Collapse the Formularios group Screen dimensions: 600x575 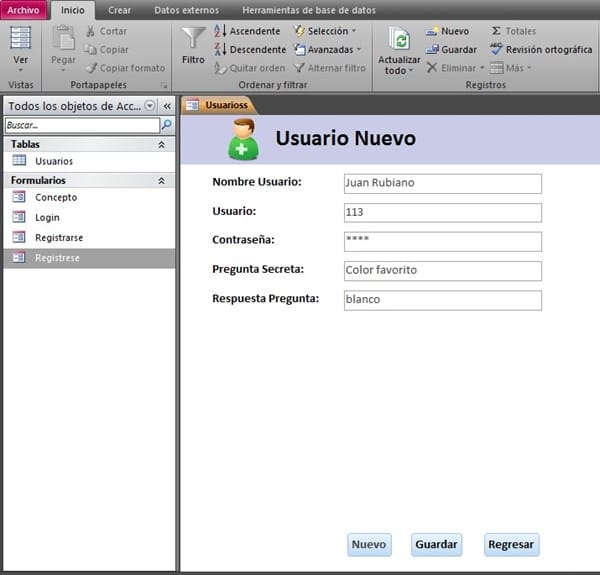161,180
